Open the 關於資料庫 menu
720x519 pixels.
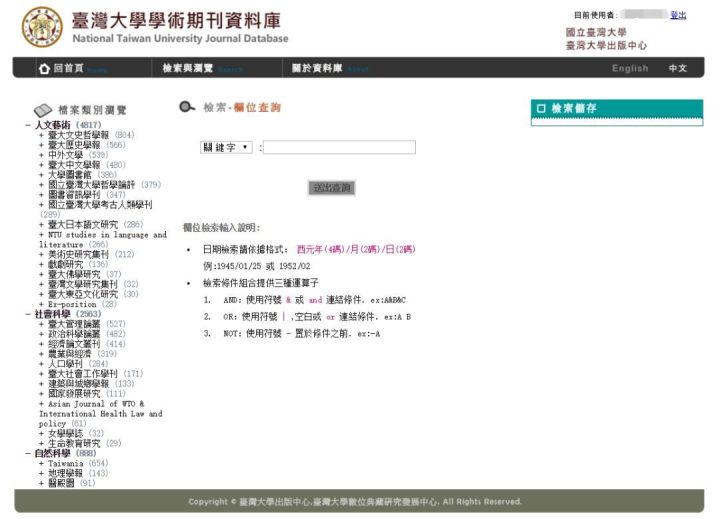317,68
